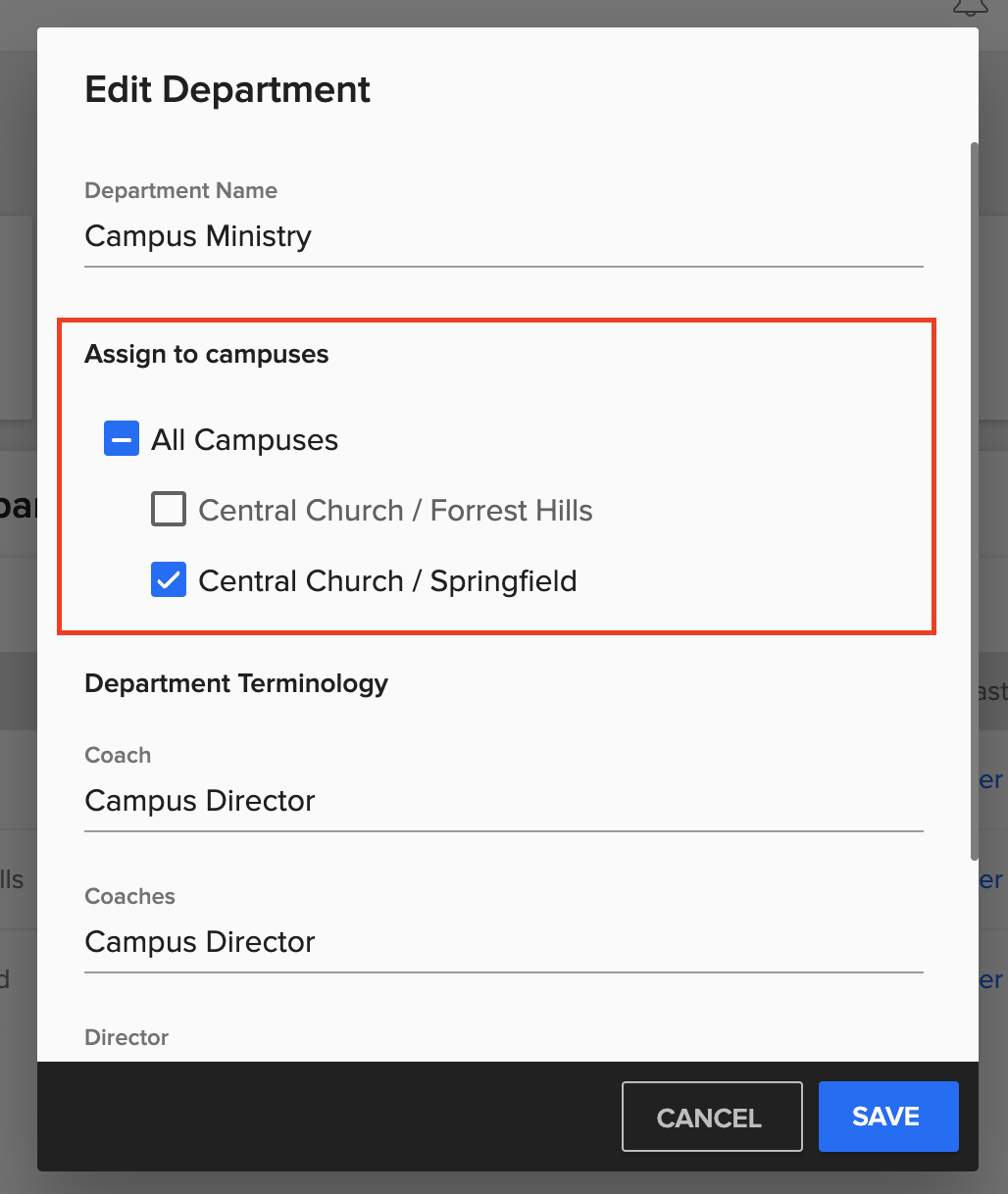This screenshot has width=1008, height=1194.
Task: Click the Central Church / Springfield label
Action: tap(387, 579)
